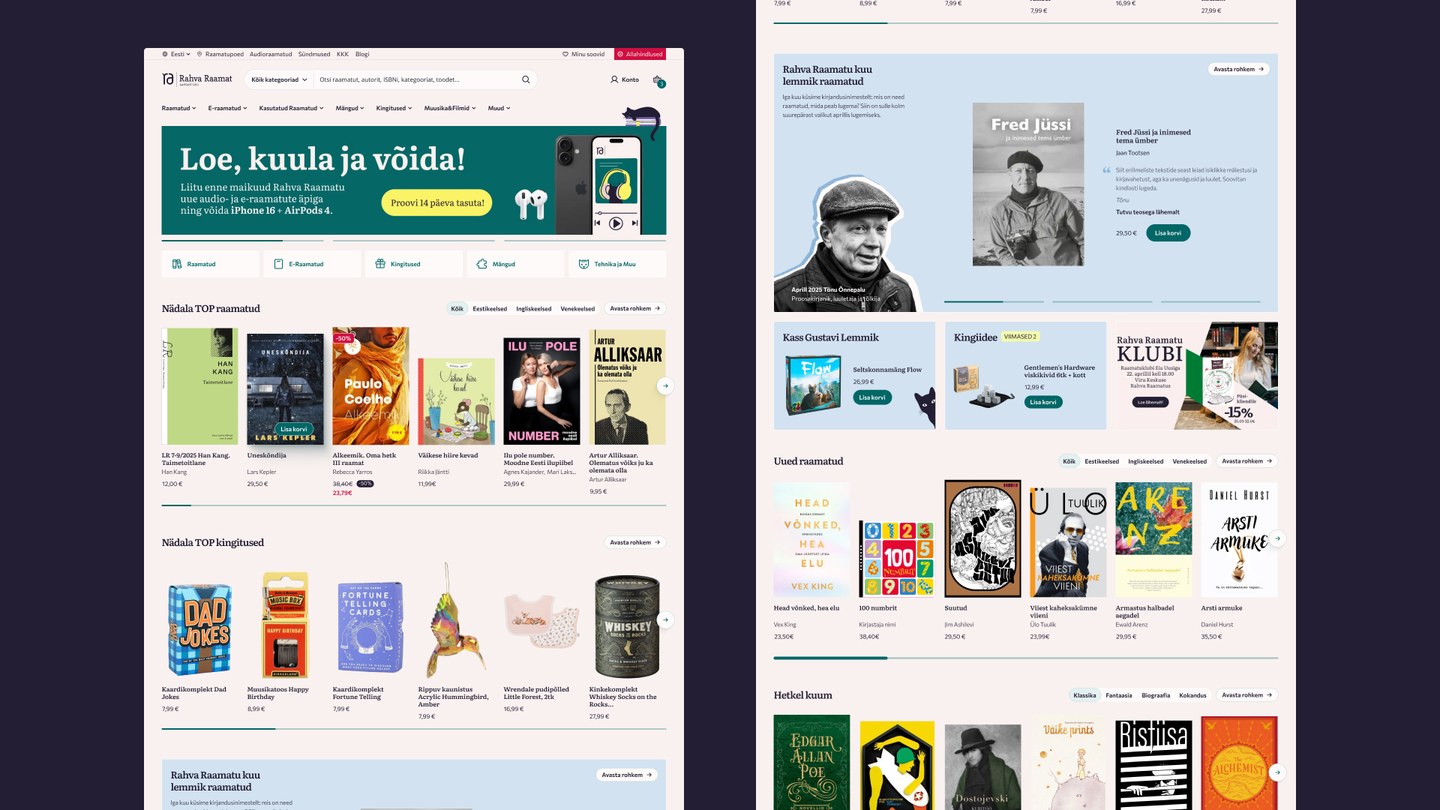
Task: Click Proovi 14 päeva tasuta button
Action: (x=437, y=203)
